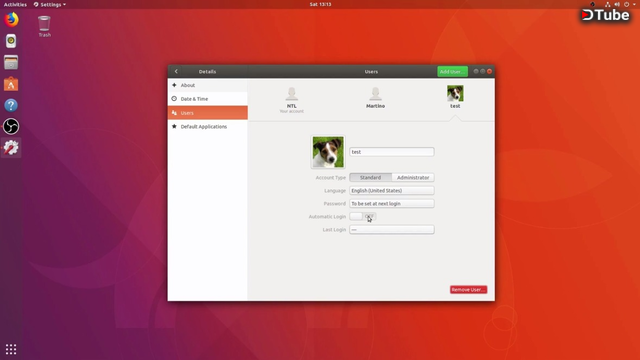Click the clock in the top bar
Image resolution: width=640 pixels, height=360 pixels.
click(320, 4)
